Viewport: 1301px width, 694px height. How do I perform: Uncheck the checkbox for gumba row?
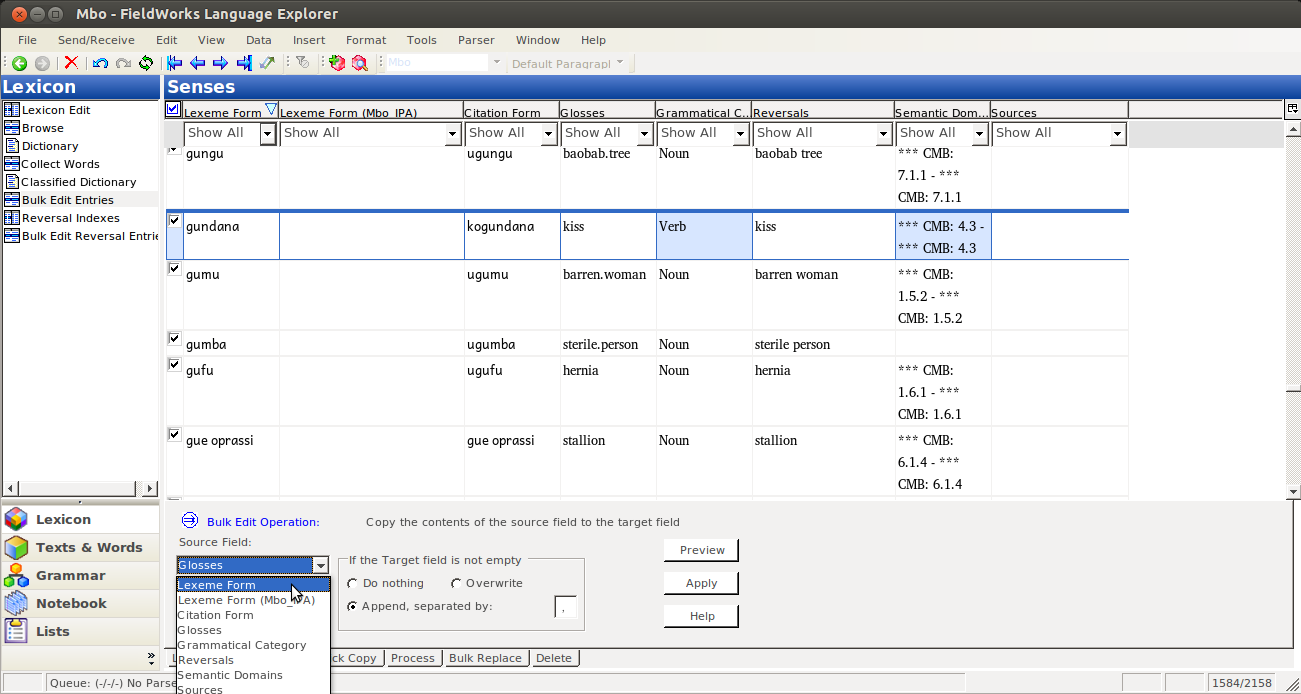[174, 339]
